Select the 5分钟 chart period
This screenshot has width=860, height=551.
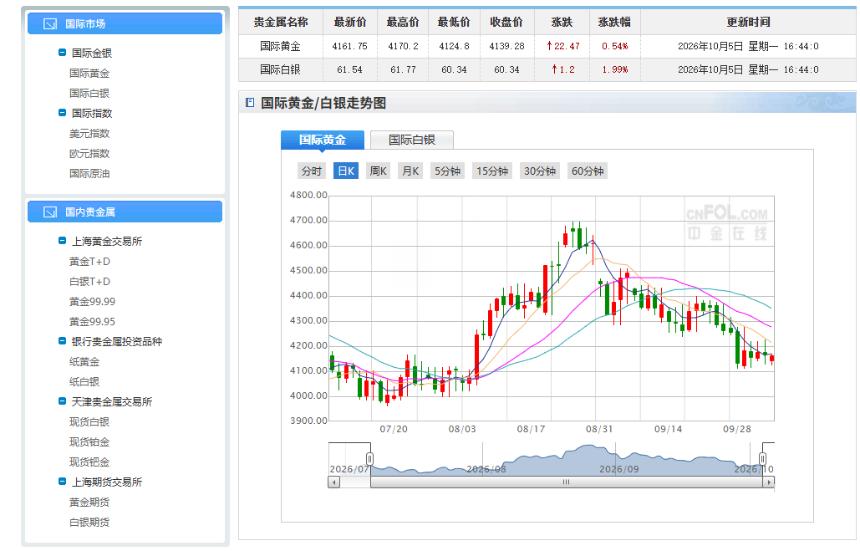(448, 171)
